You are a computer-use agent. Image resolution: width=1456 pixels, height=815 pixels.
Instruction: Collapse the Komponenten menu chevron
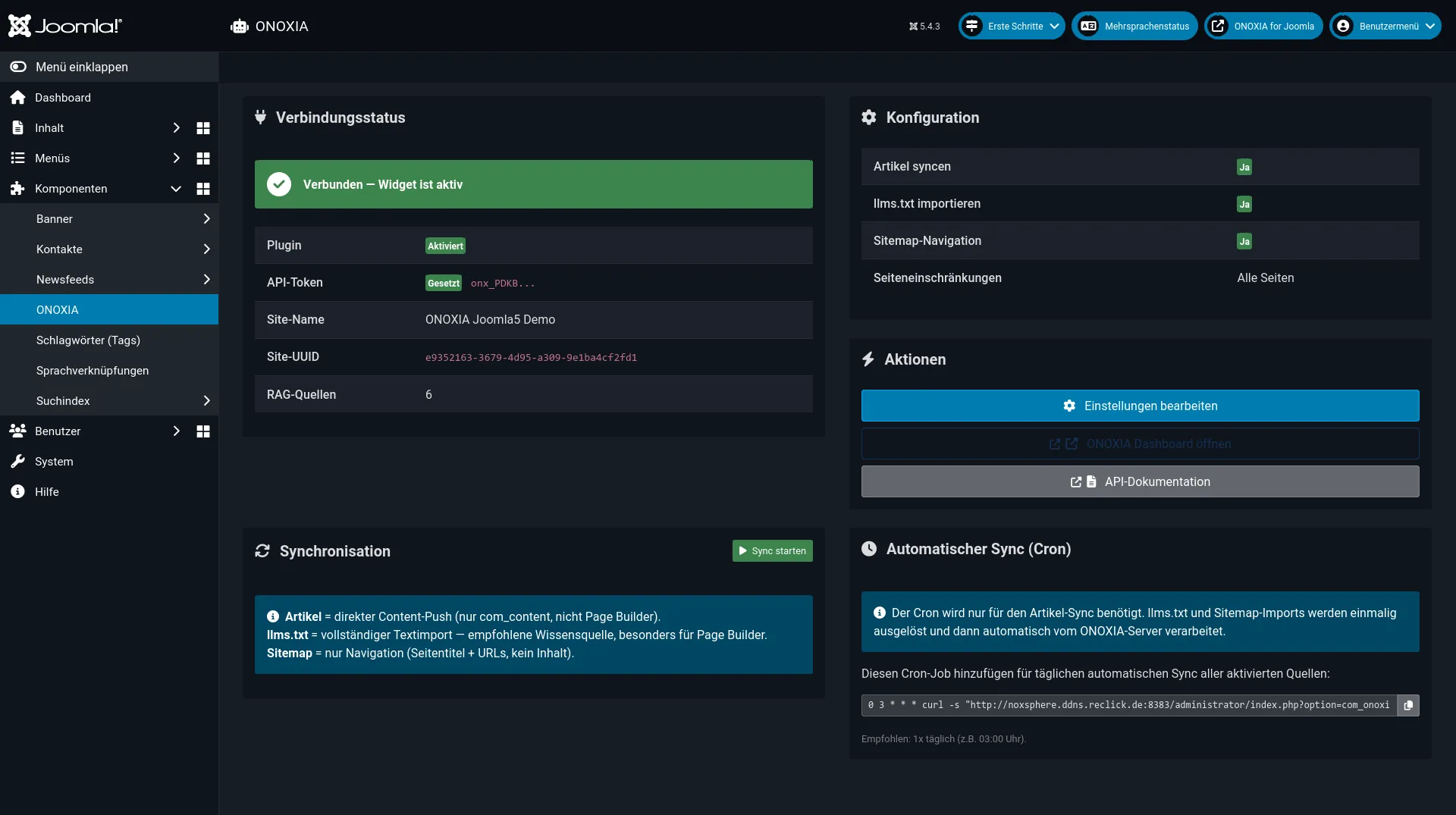[x=176, y=189]
